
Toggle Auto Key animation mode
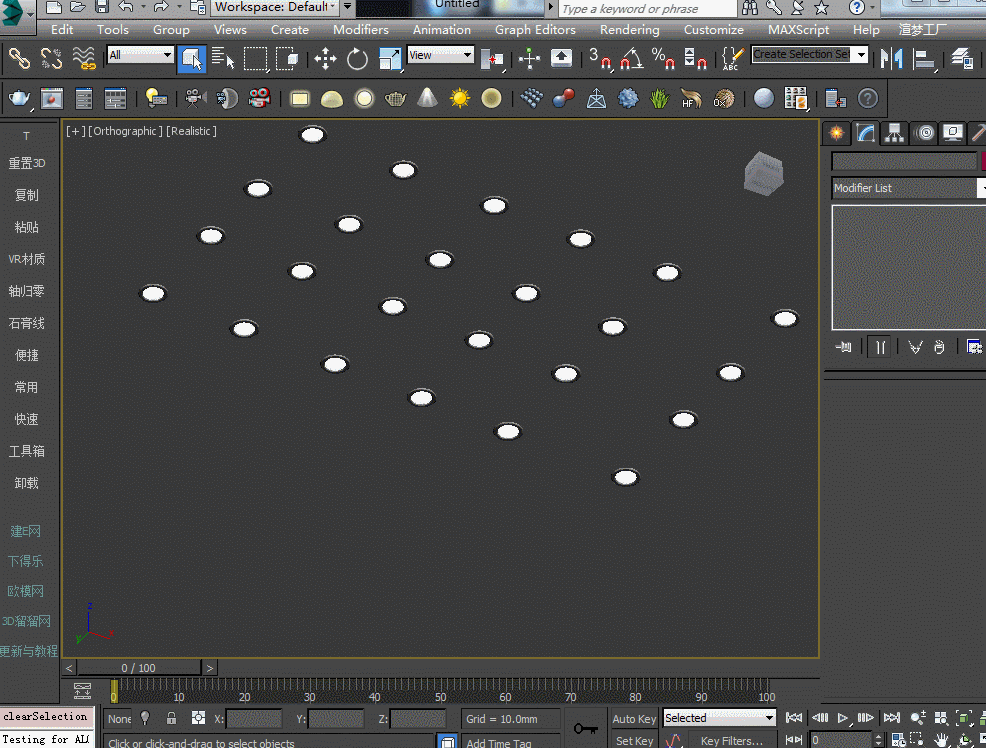point(634,718)
